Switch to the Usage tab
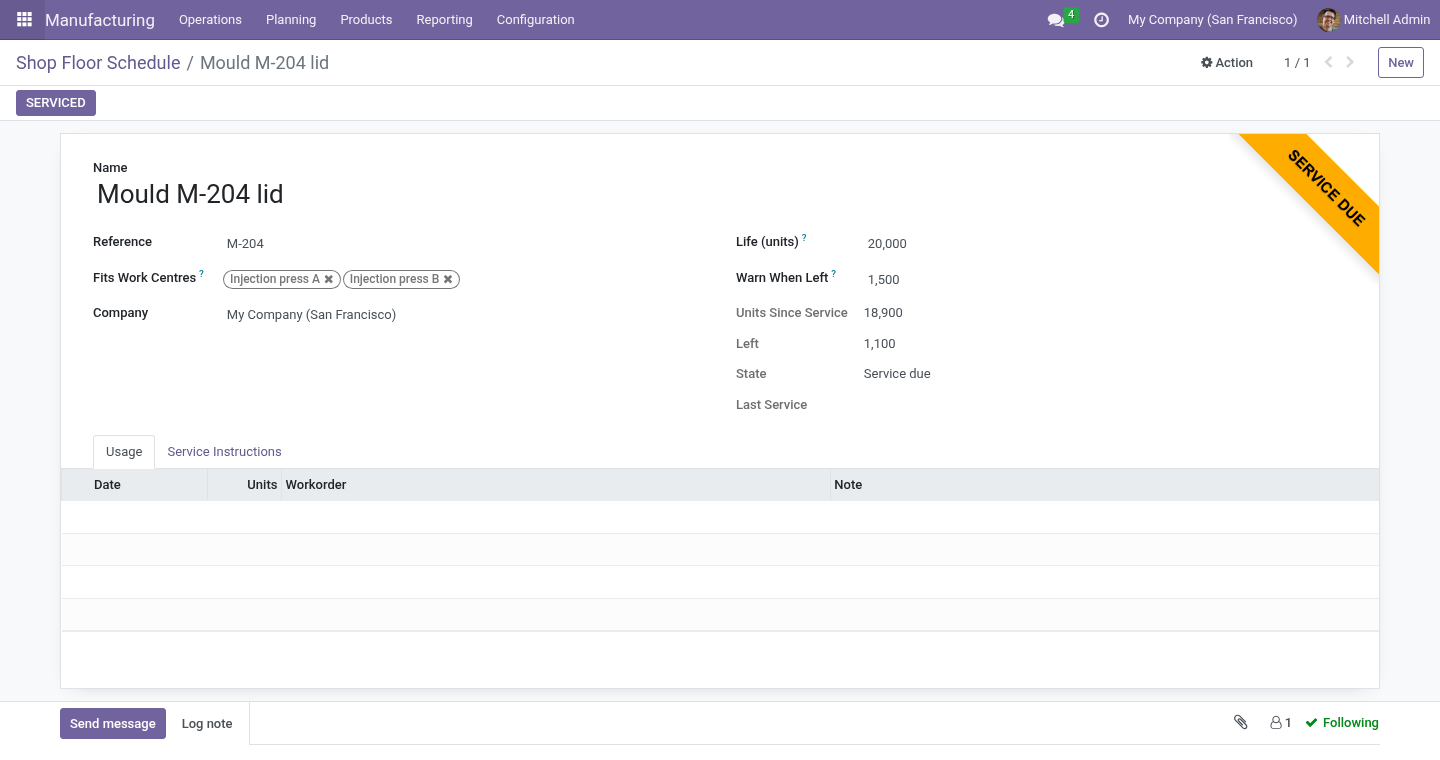The image size is (1440, 760). (x=124, y=452)
